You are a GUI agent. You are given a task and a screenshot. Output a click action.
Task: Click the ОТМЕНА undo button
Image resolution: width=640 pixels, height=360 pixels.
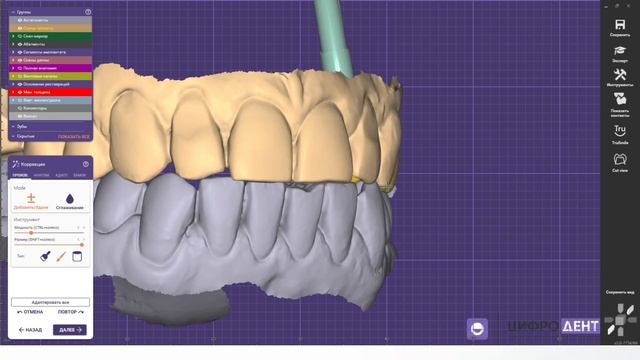click(x=30, y=312)
